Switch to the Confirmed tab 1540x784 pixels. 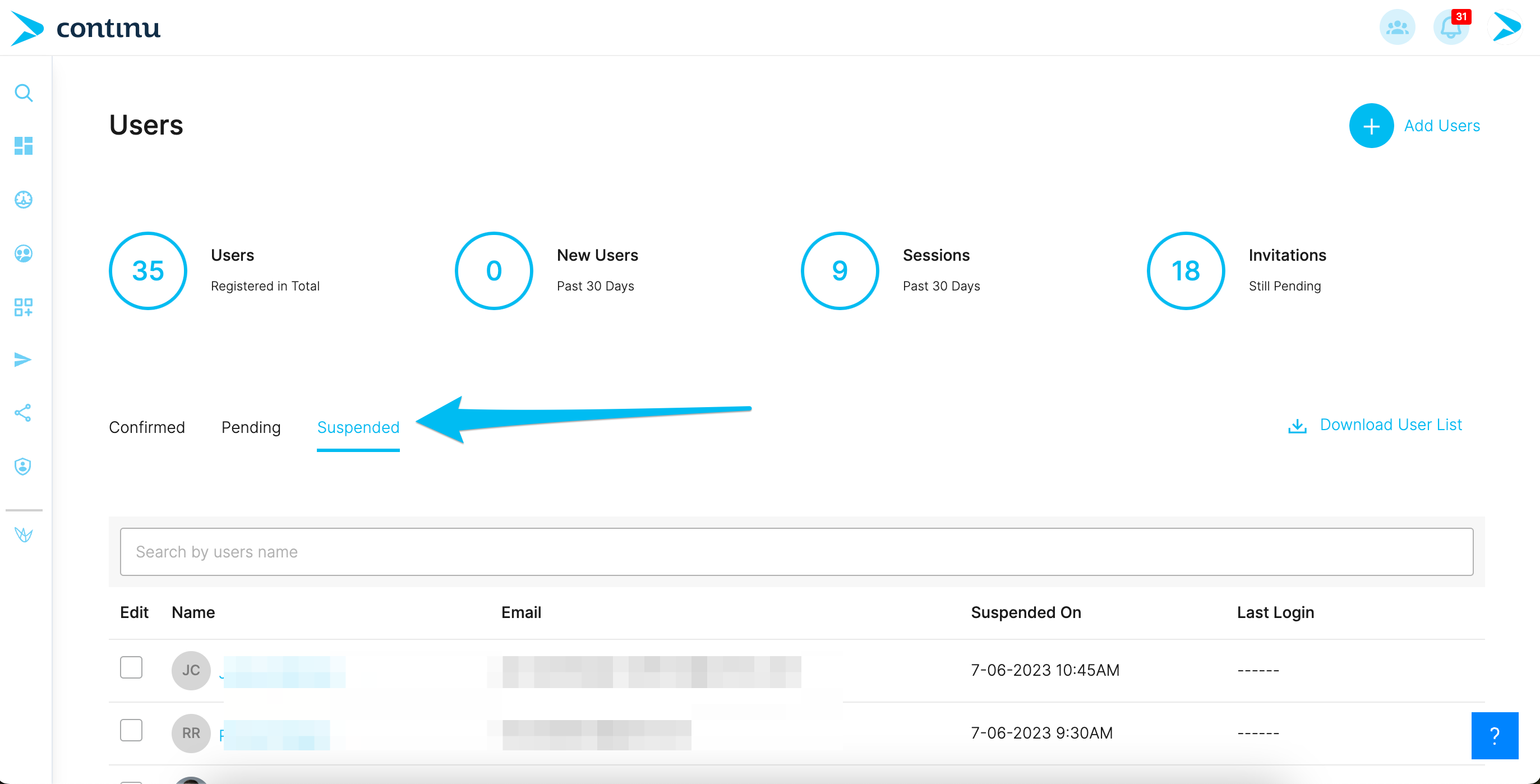pyautogui.click(x=147, y=427)
